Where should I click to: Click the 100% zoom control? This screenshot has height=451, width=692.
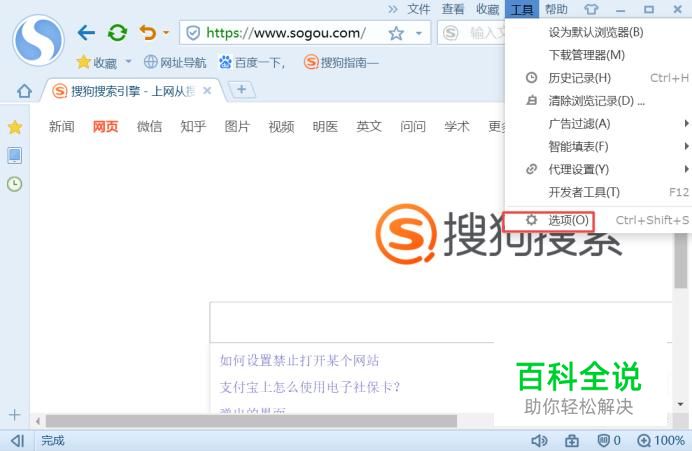coord(661,440)
